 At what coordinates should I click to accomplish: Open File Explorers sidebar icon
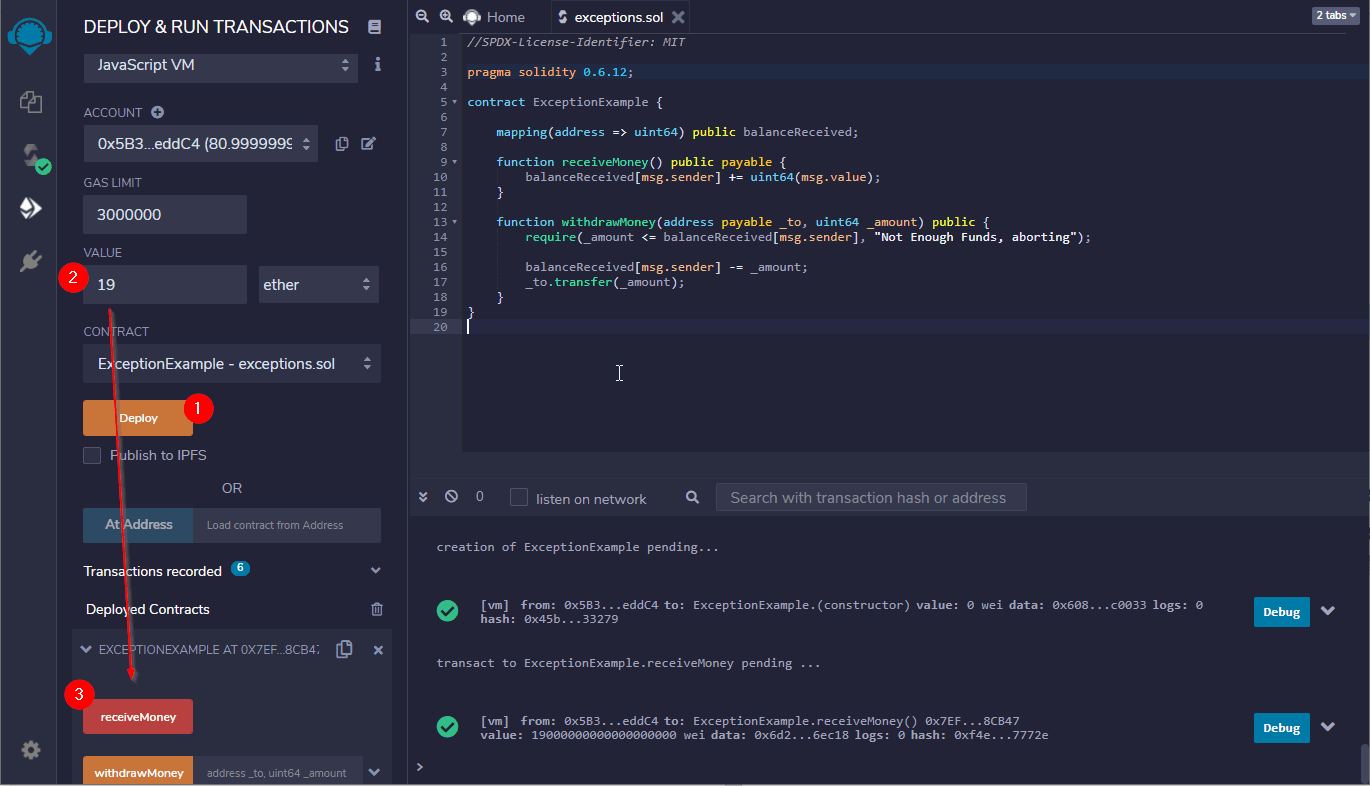(x=31, y=101)
